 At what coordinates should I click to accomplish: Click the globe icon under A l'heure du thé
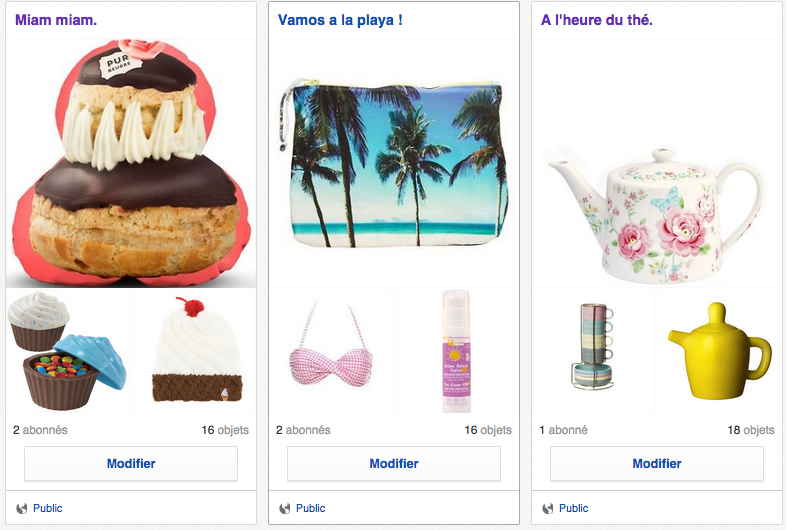coord(548,508)
